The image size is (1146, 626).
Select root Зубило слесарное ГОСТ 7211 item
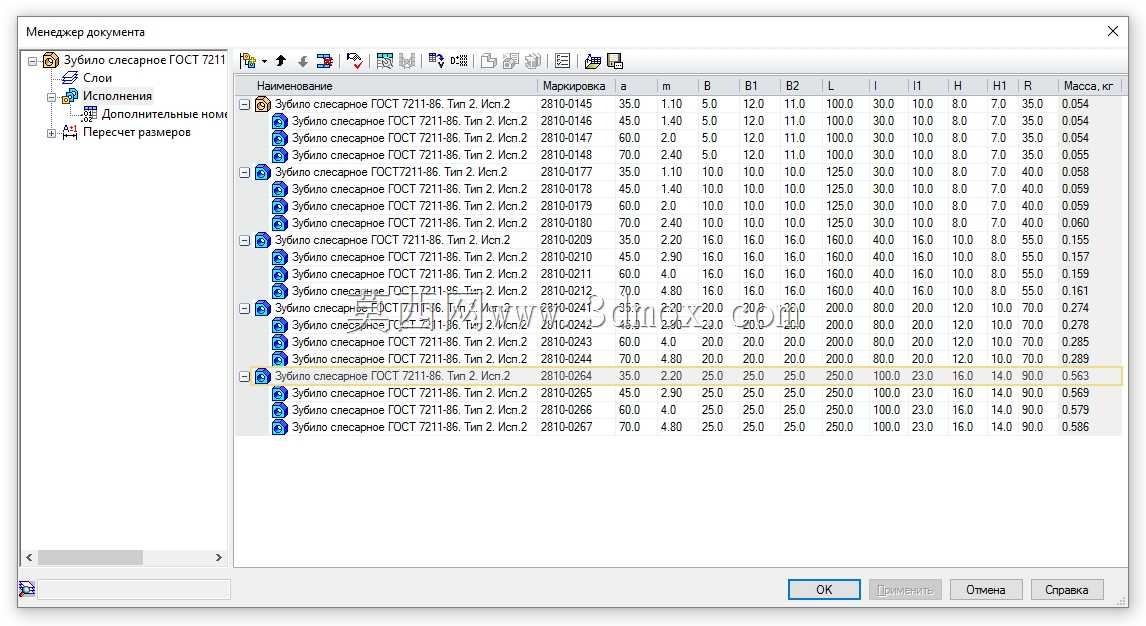pos(145,60)
